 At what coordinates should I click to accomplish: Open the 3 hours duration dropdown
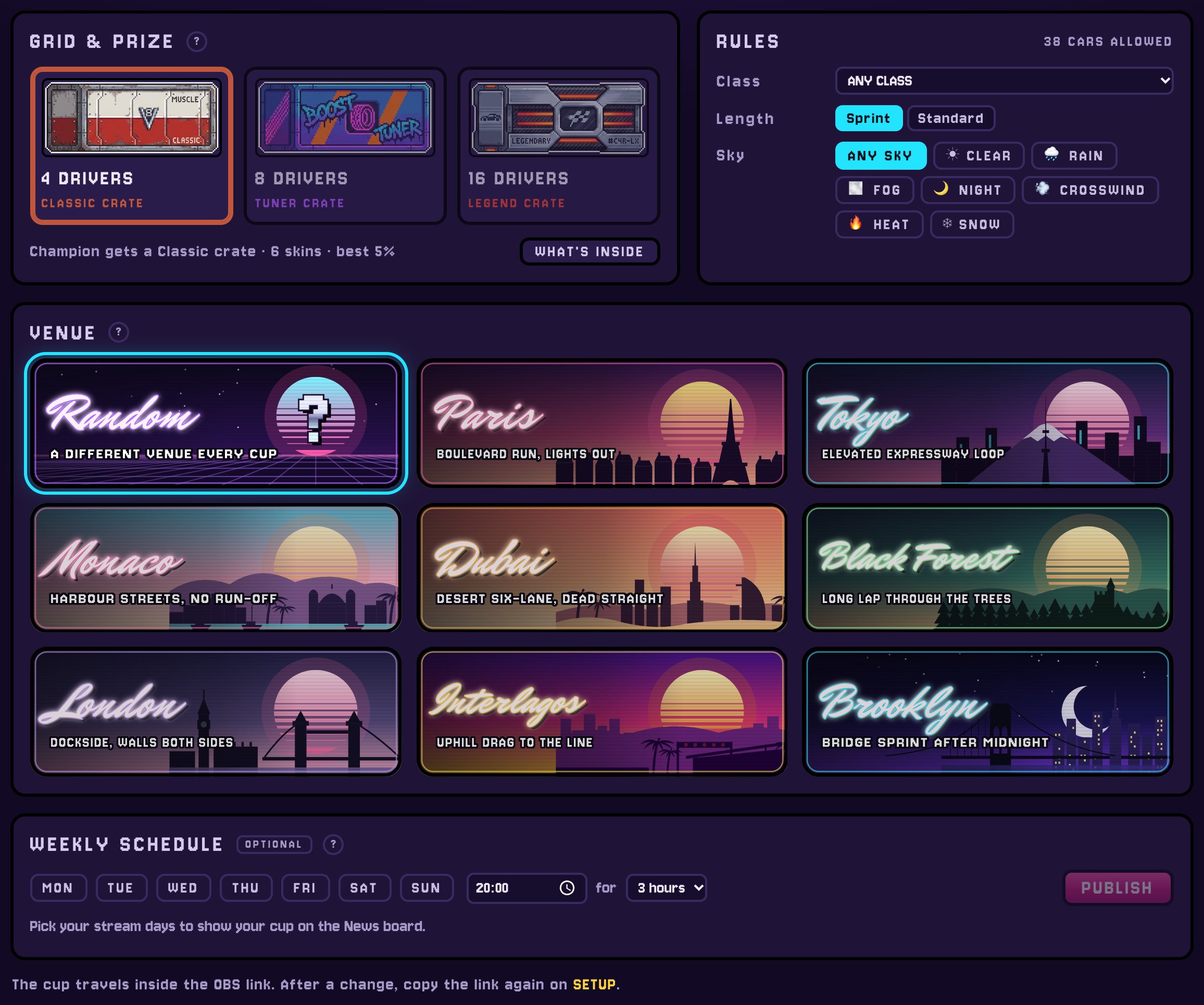666,887
